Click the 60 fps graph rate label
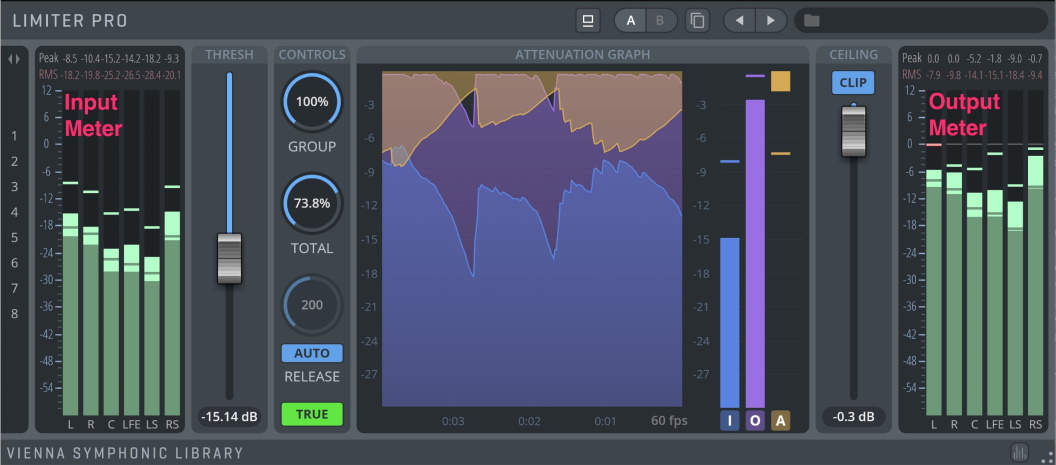The width and height of the screenshot is (1056, 465). tap(669, 421)
